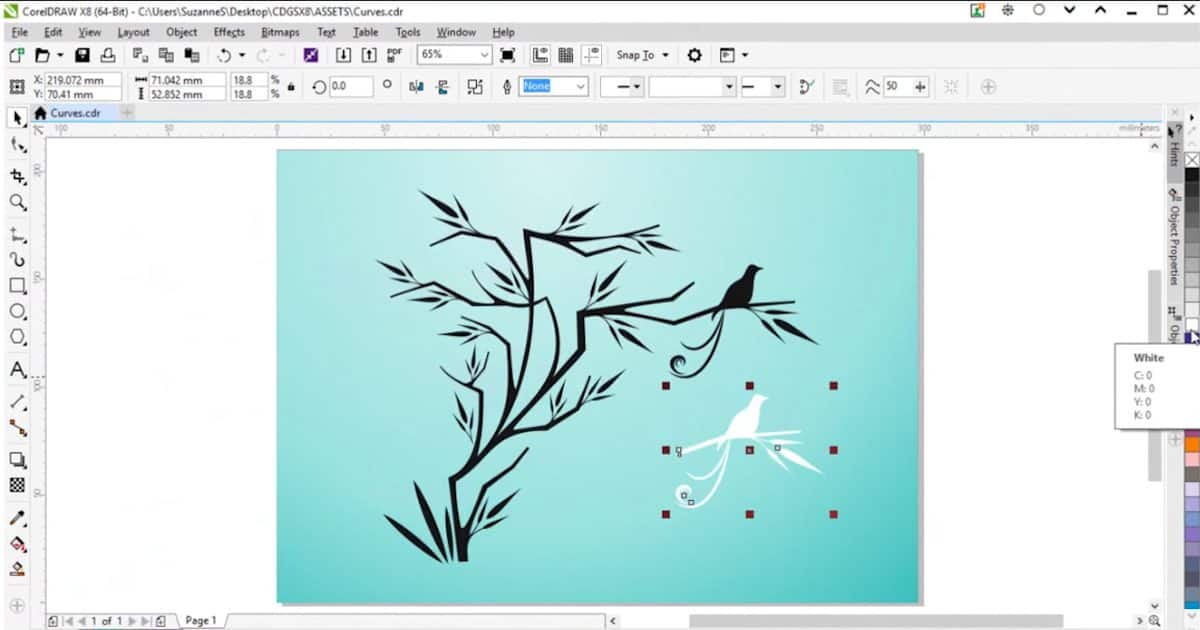Toggle Show Guidelines button
1200x630 pixels.
point(594,55)
